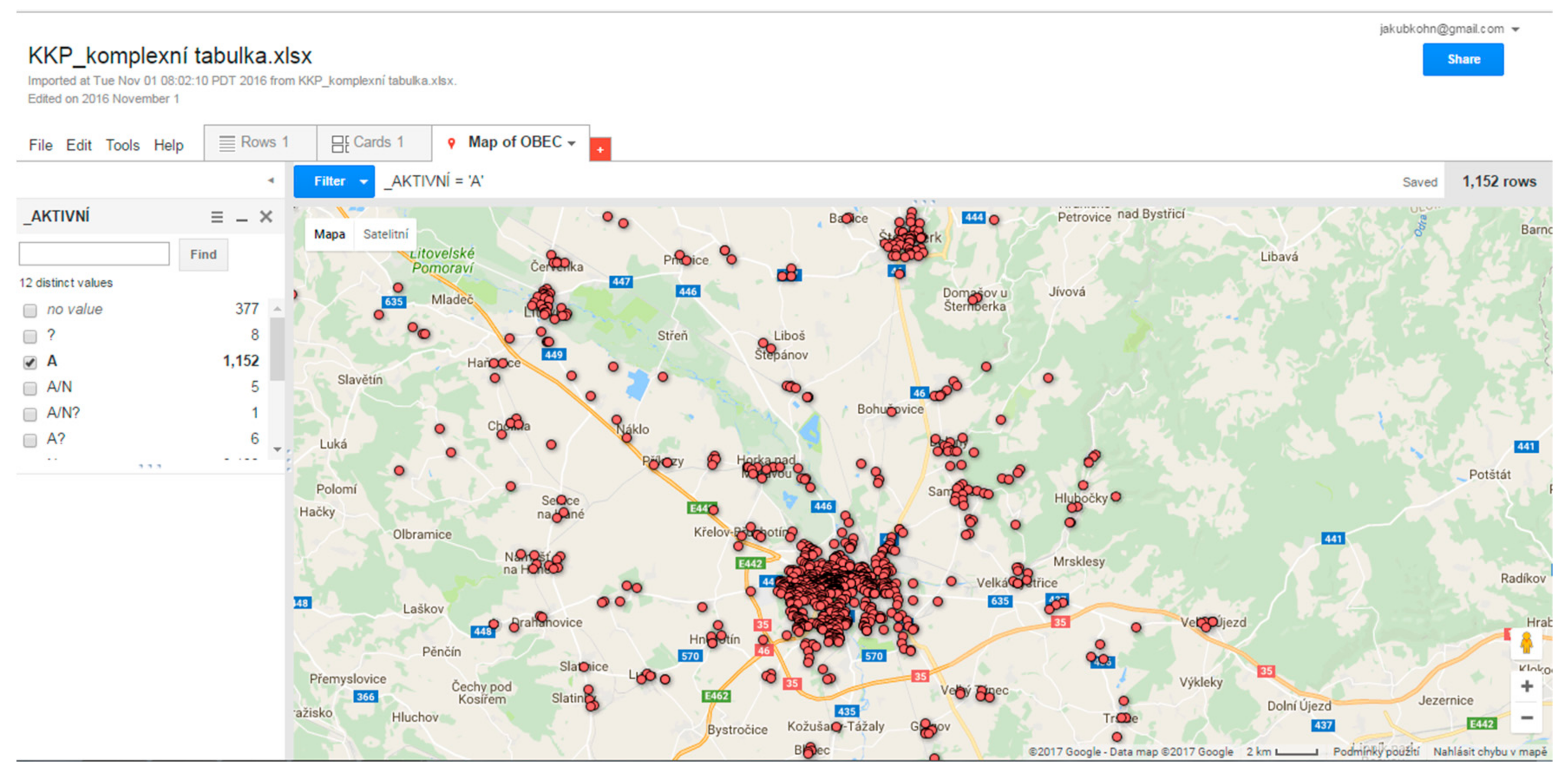Zoom in on the map
1568x773 pixels.
pyautogui.click(x=1526, y=687)
